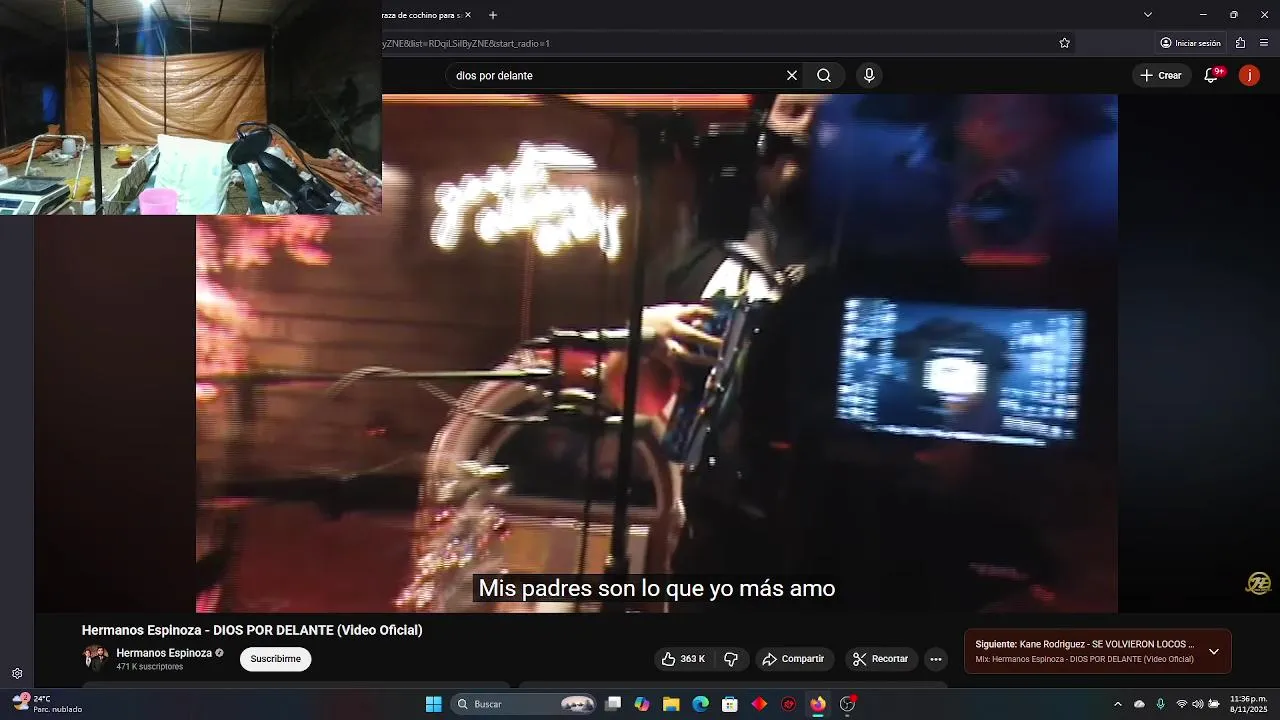Open browser extensions icon
The width and height of the screenshot is (1280, 720).
coord(1240,43)
